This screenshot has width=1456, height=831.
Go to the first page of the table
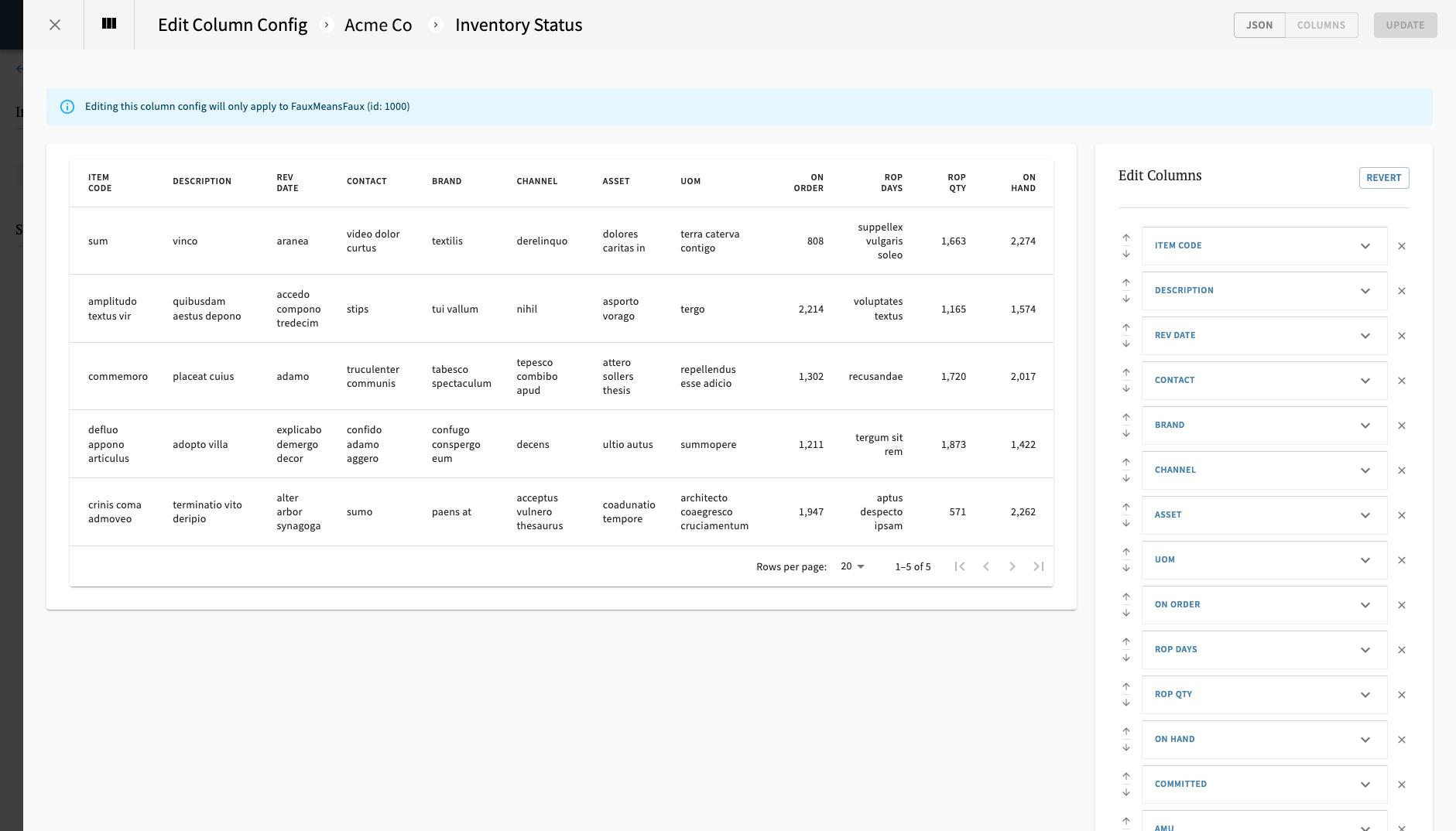(x=960, y=566)
